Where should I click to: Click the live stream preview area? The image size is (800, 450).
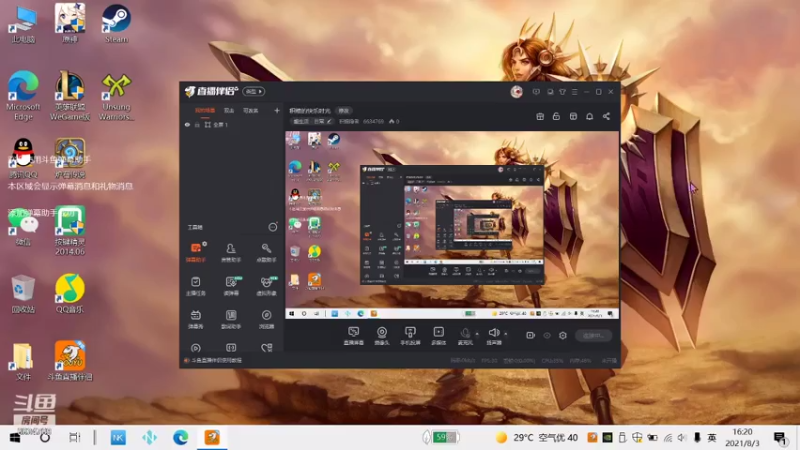click(452, 225)
